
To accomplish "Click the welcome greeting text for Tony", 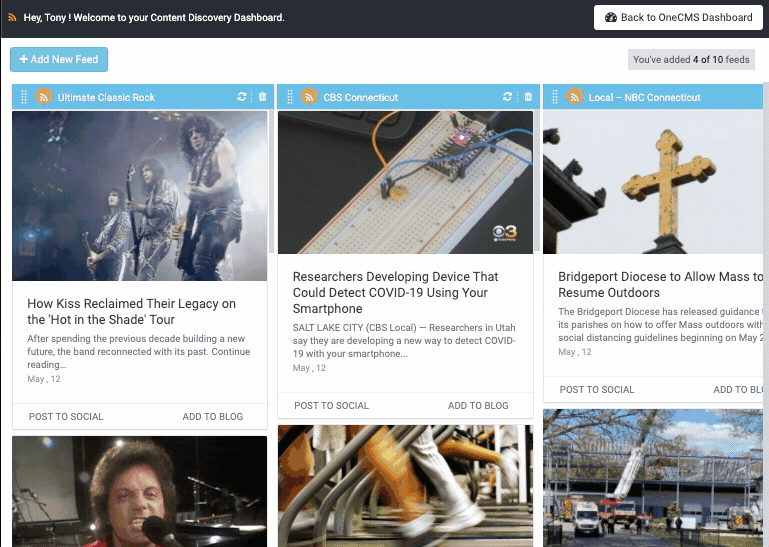I will [154, 18].
